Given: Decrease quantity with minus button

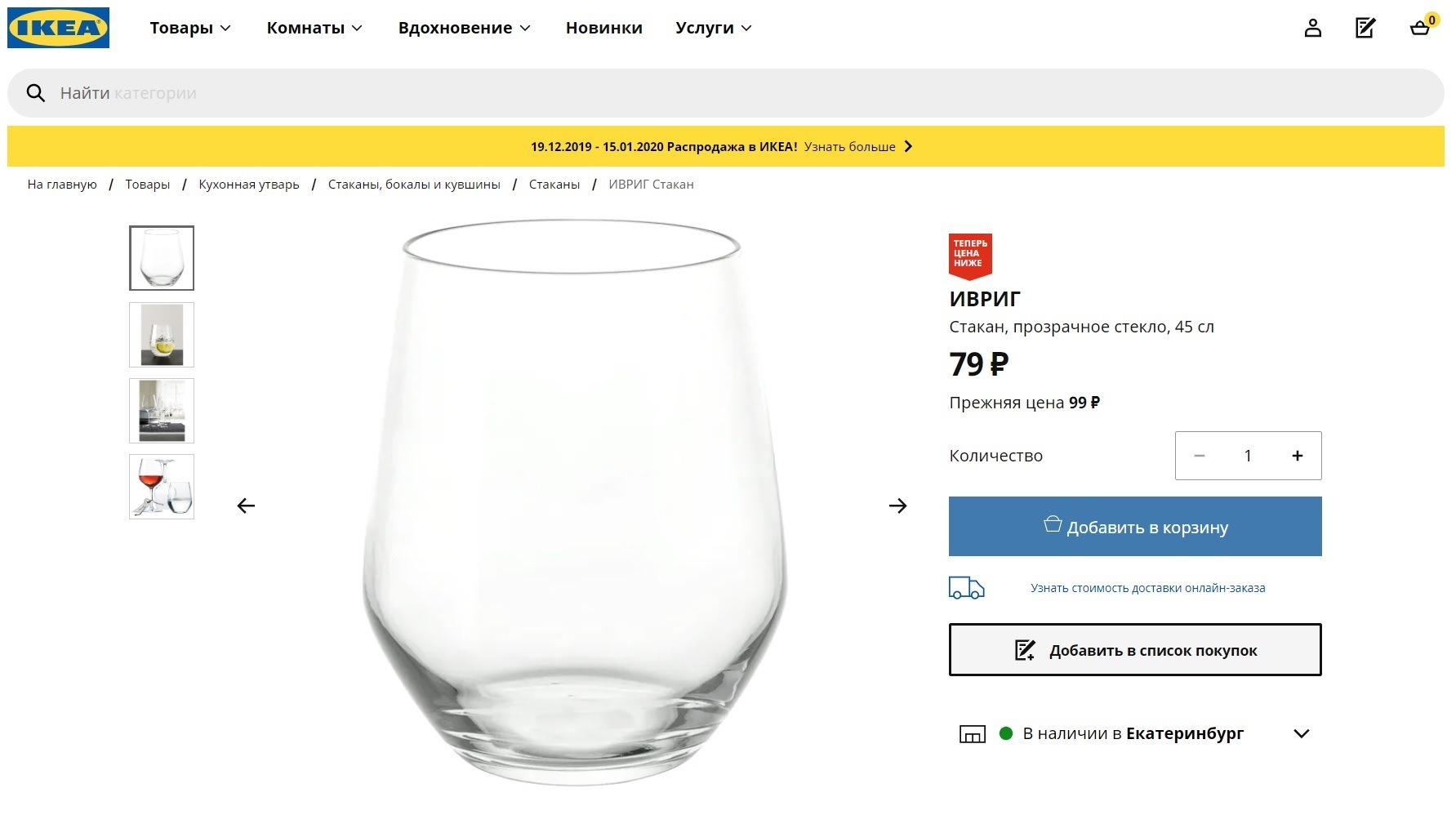Looking at the screenshot, I should 1200,456.
